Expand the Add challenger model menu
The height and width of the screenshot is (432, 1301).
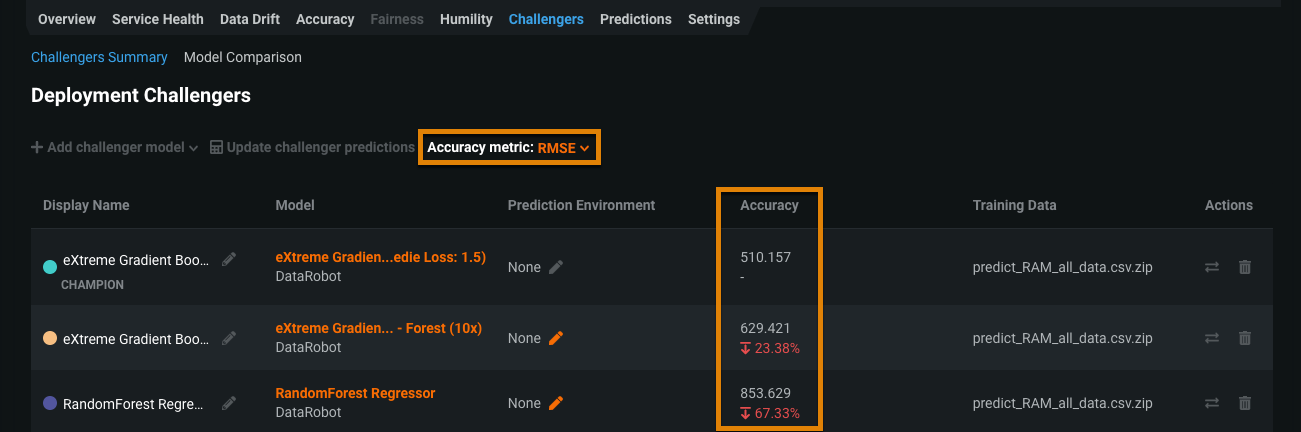tap(115, 147)
